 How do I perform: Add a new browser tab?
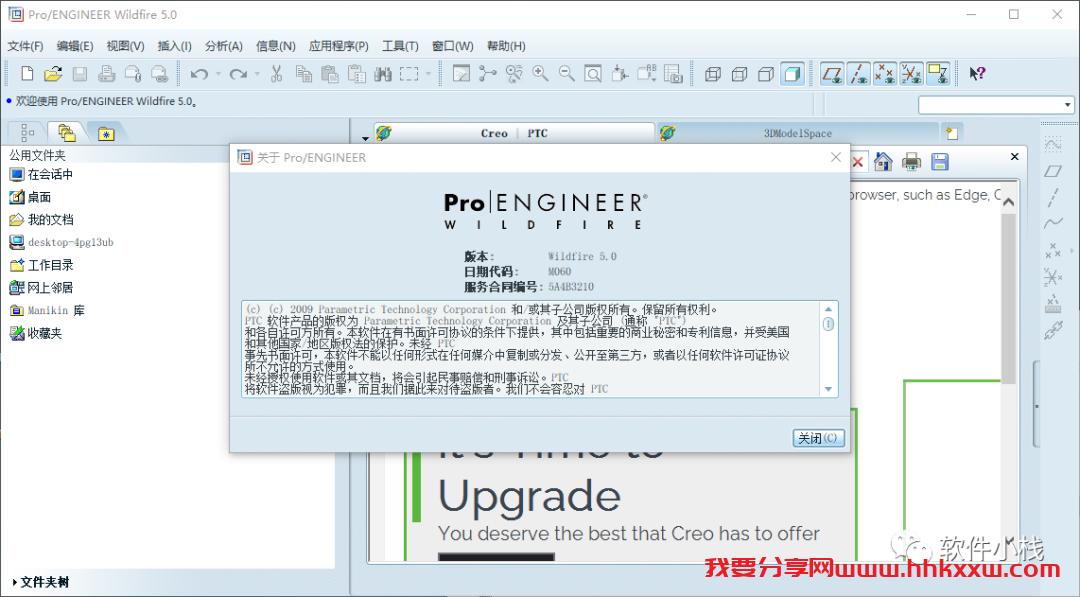(952, 133)
